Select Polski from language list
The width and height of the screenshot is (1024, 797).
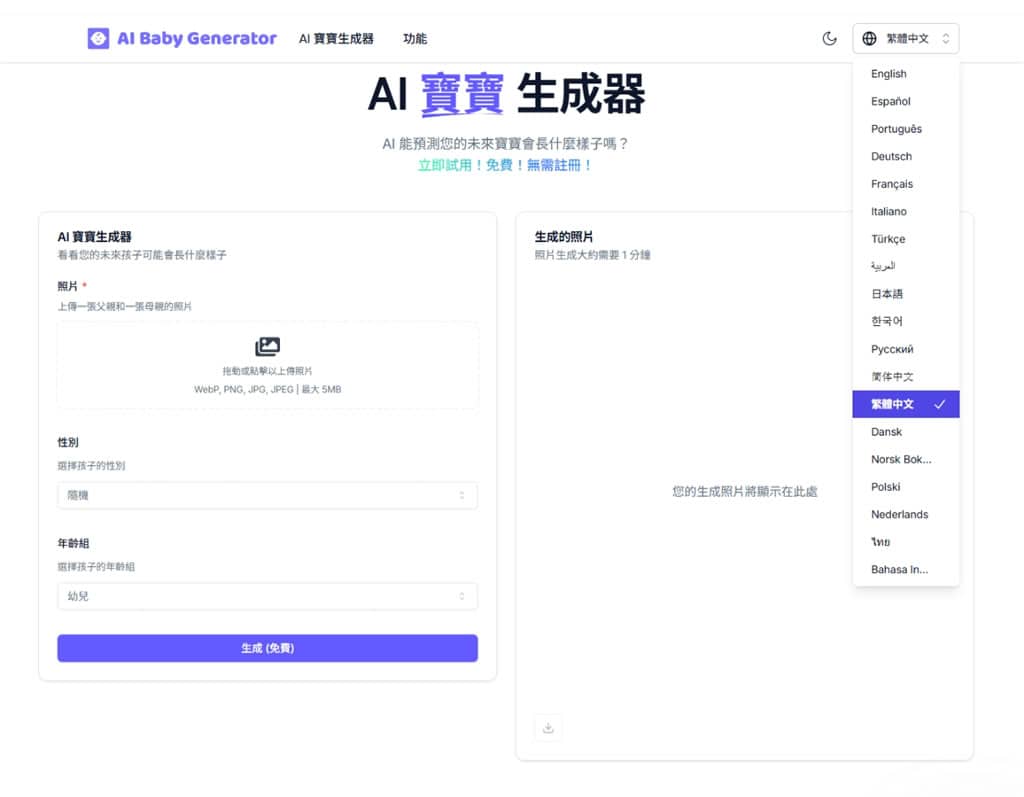(x=906, y=487)
